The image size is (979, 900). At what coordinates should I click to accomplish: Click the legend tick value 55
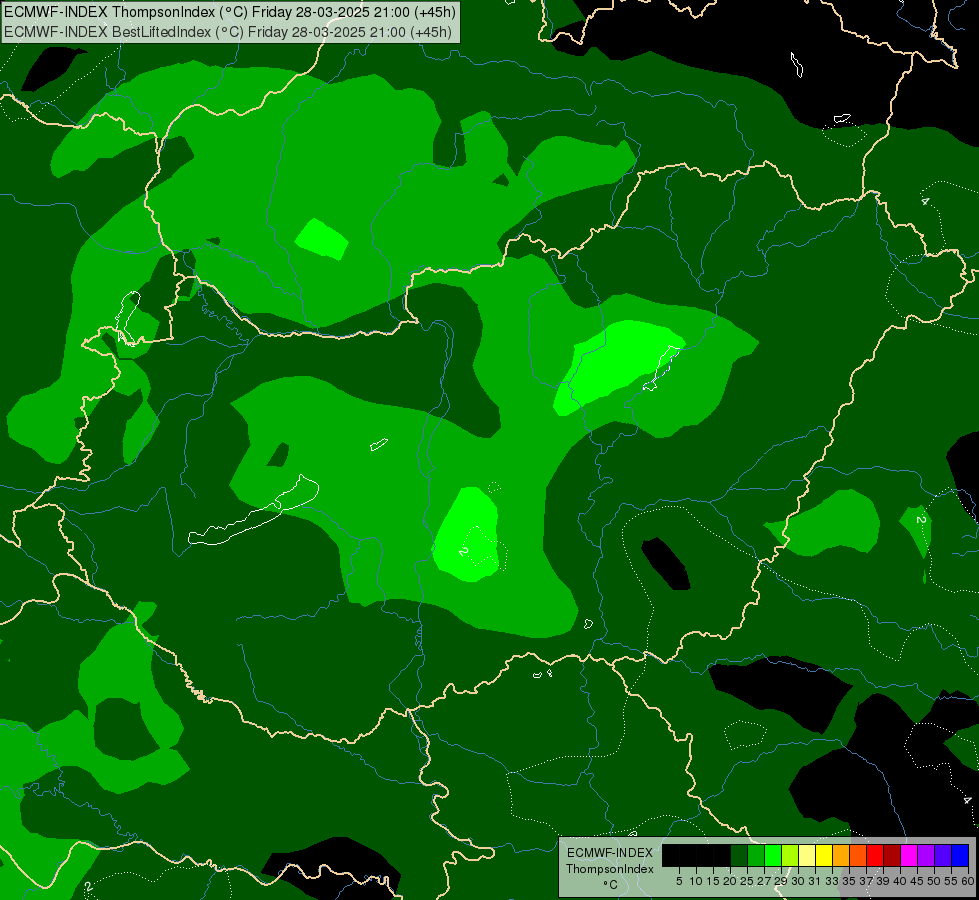952,881
